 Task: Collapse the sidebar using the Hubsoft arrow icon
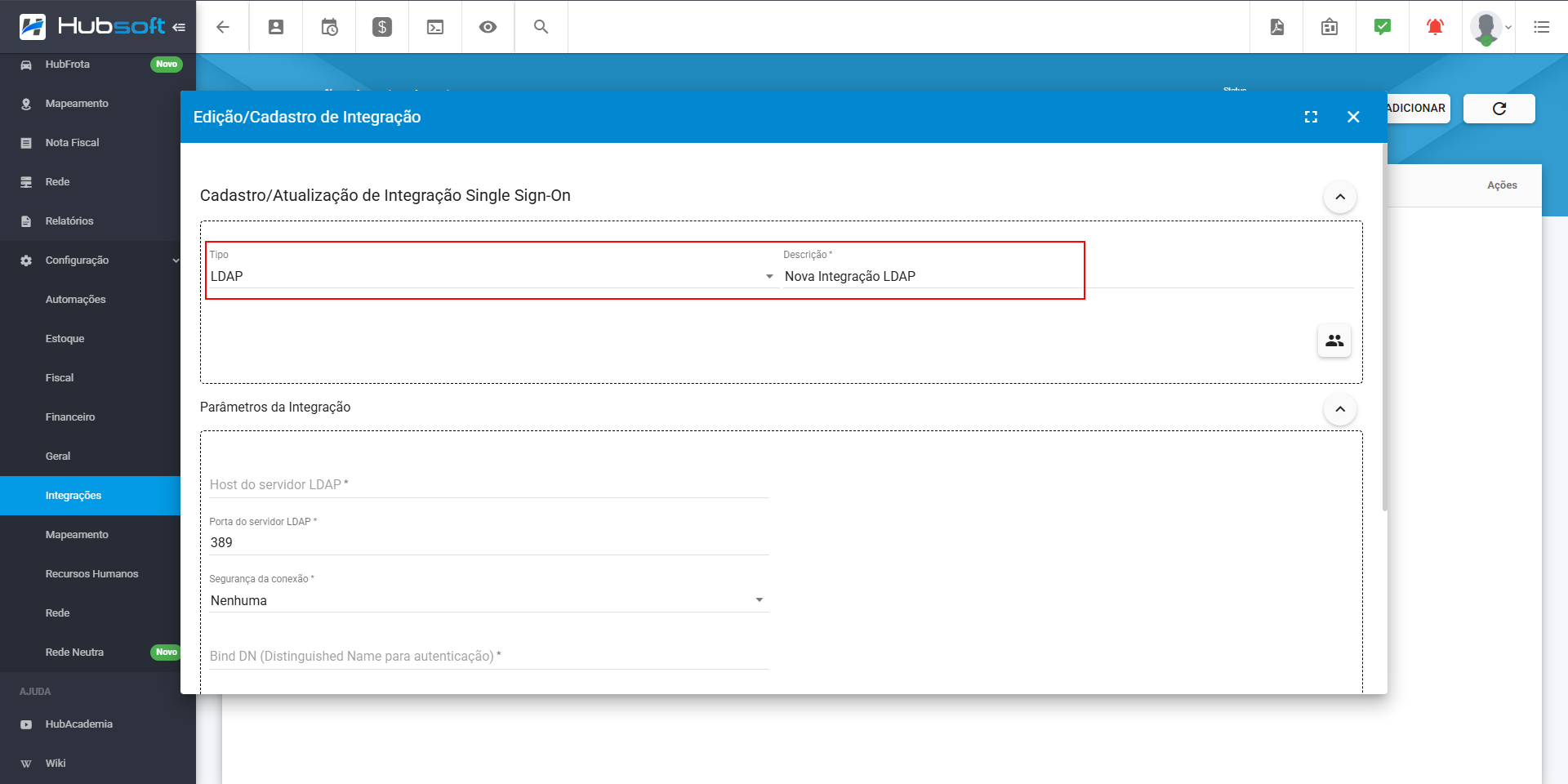point(179,27)
